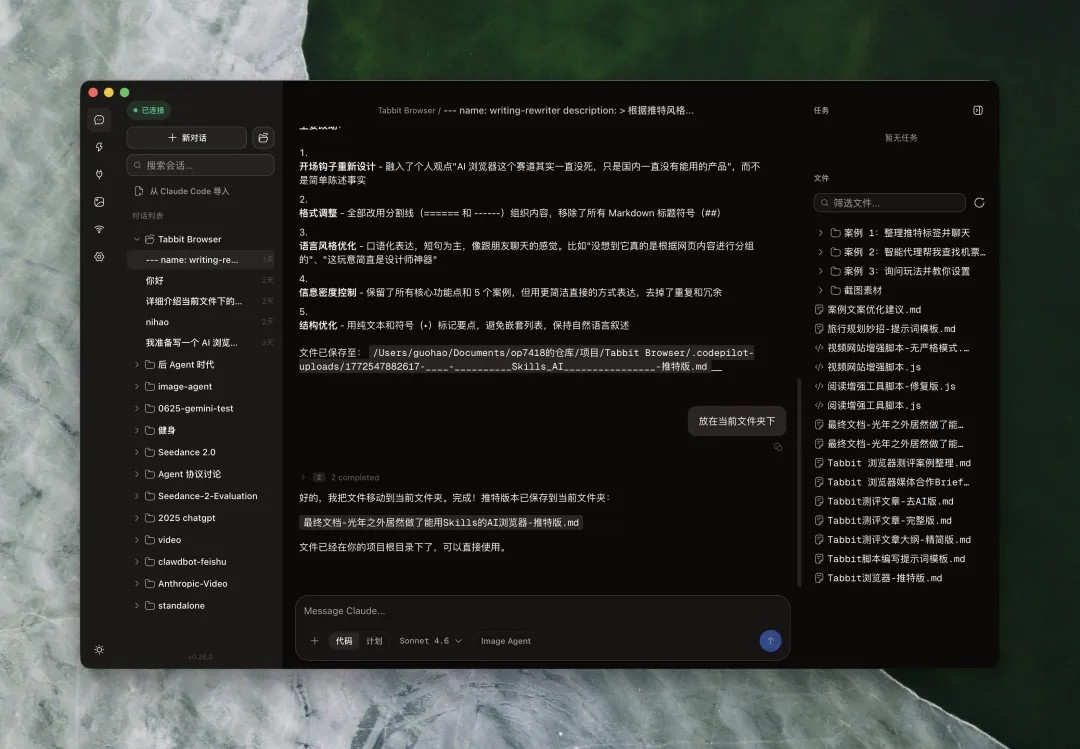Image resolution: width=1080 pixels, height=749 pixels.
Task: Click the Wi-Fi signal sidebar icon
Action: pos(99,229)
